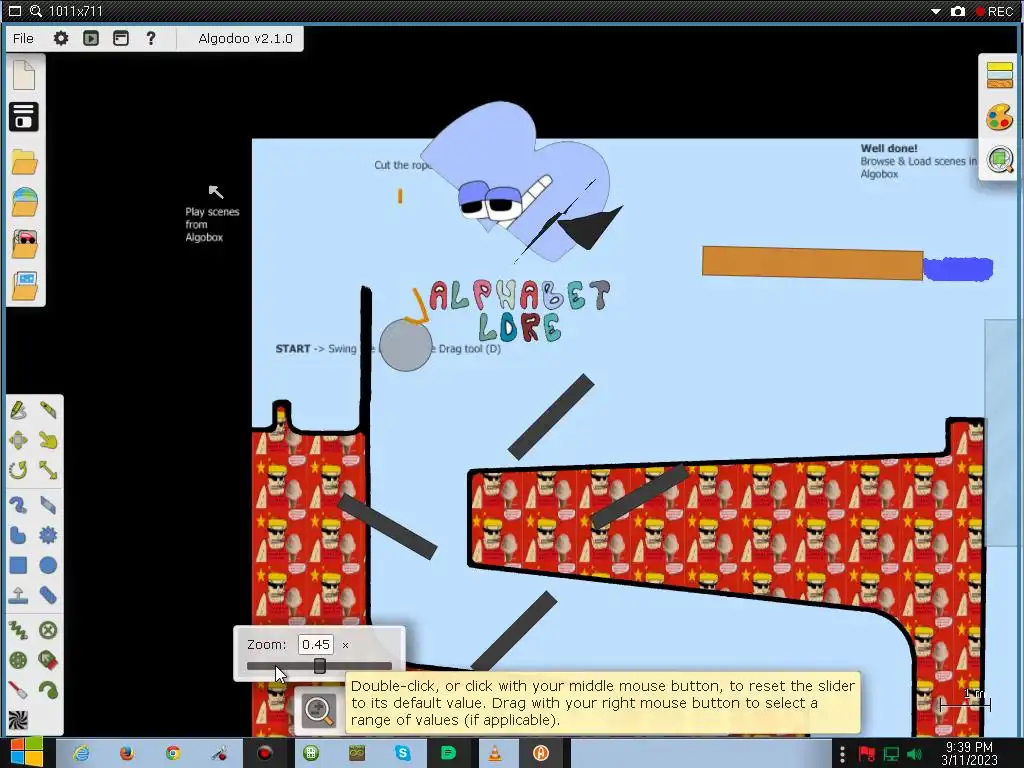Screen dimensions: 1024x768
Task: Select the Scale tool
Action: click(48, 470)
